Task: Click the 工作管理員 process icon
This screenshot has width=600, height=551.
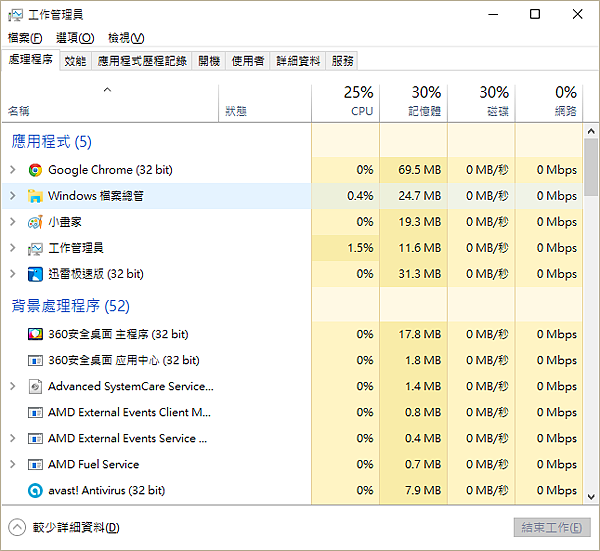Action: coord(35,248)
